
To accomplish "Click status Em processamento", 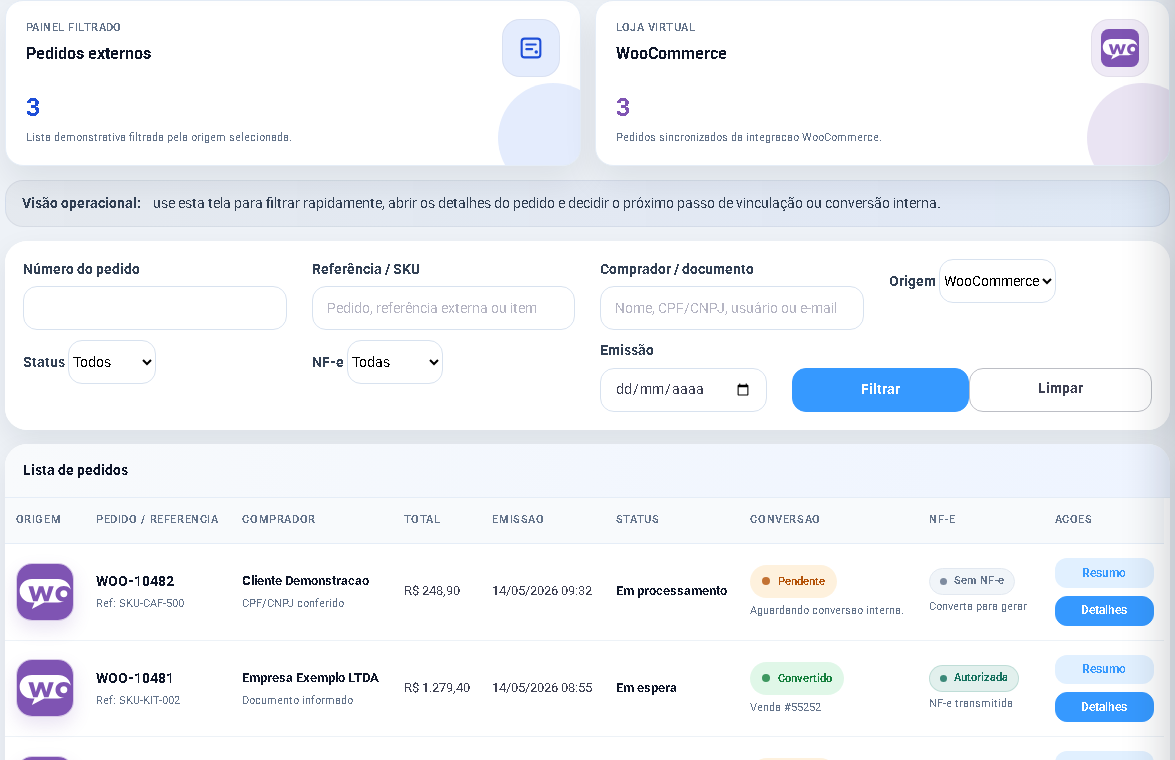I will tap(671, 591).
